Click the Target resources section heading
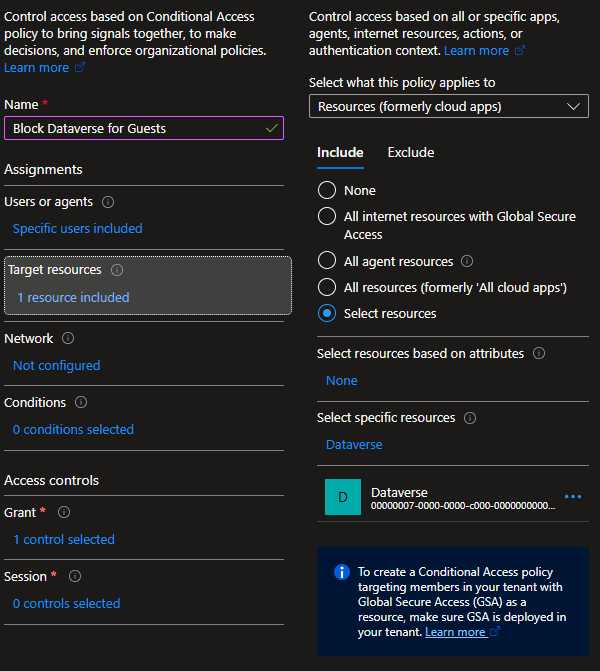The width and height of the screenshot is (600, 671). [55, 270]
